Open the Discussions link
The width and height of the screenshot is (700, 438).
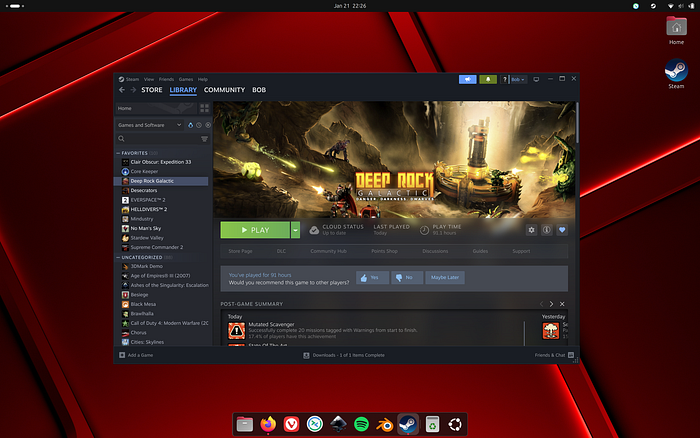click(435, 251)
